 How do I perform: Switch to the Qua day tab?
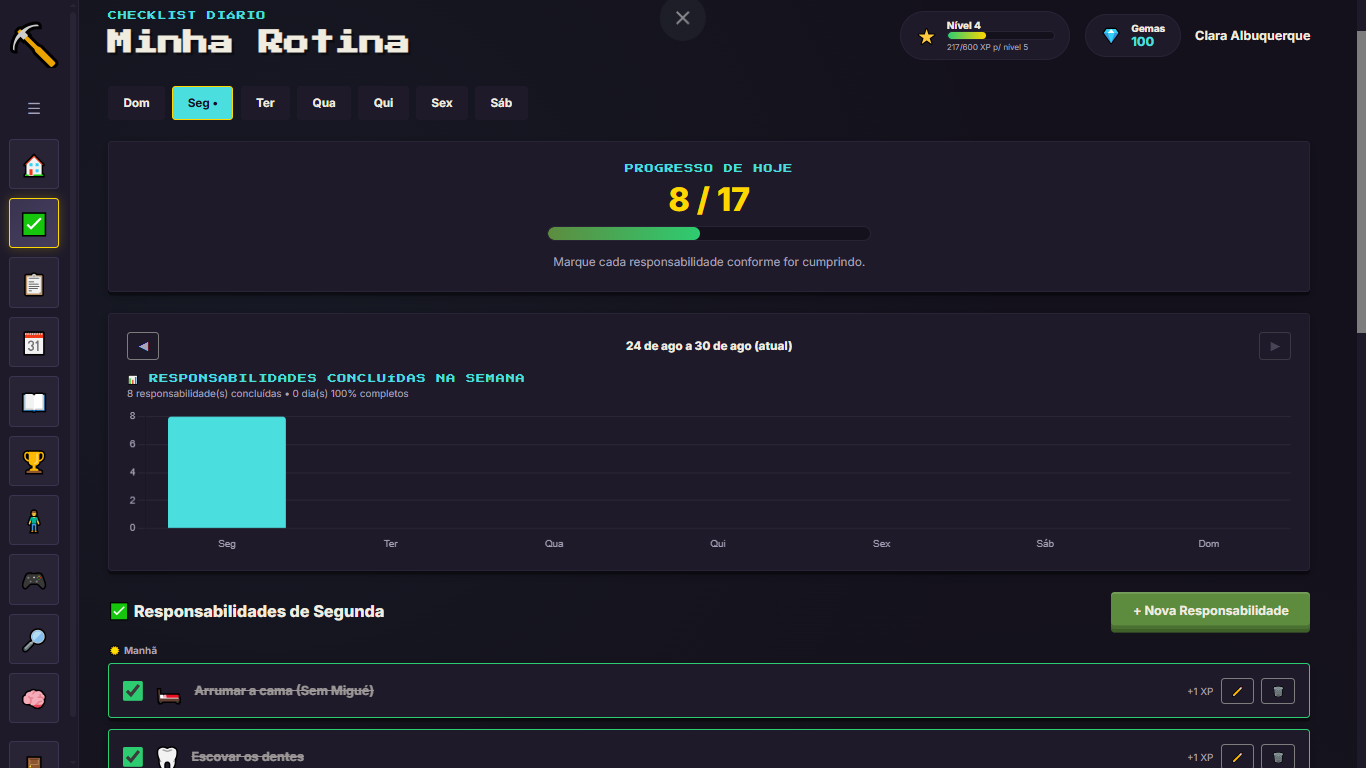[324, 103]
